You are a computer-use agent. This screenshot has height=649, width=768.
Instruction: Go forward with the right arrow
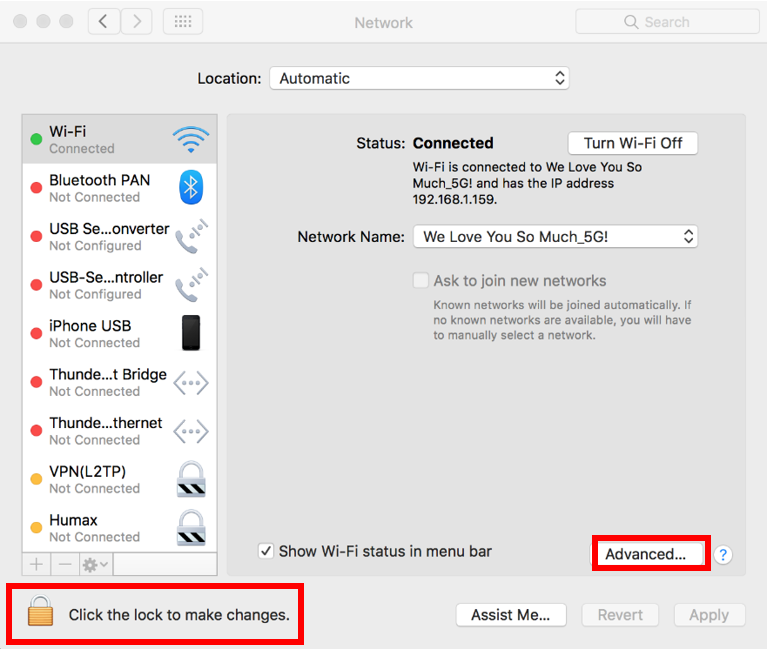click(136, 22)
